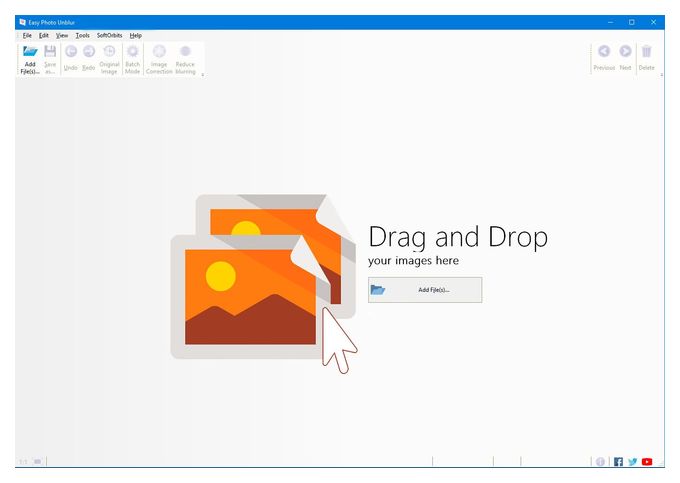This screenshot has height=483, width=680.
Task: Open the SoftOrbits menu
Action: 109,36
